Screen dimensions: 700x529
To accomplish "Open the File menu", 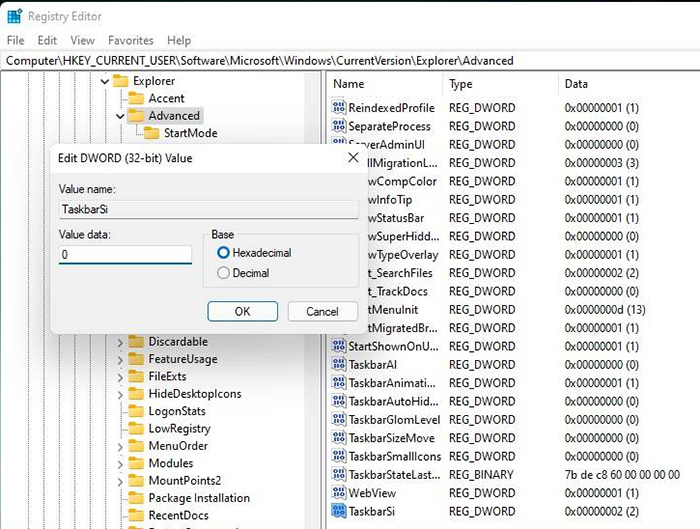I will (16, 40).
